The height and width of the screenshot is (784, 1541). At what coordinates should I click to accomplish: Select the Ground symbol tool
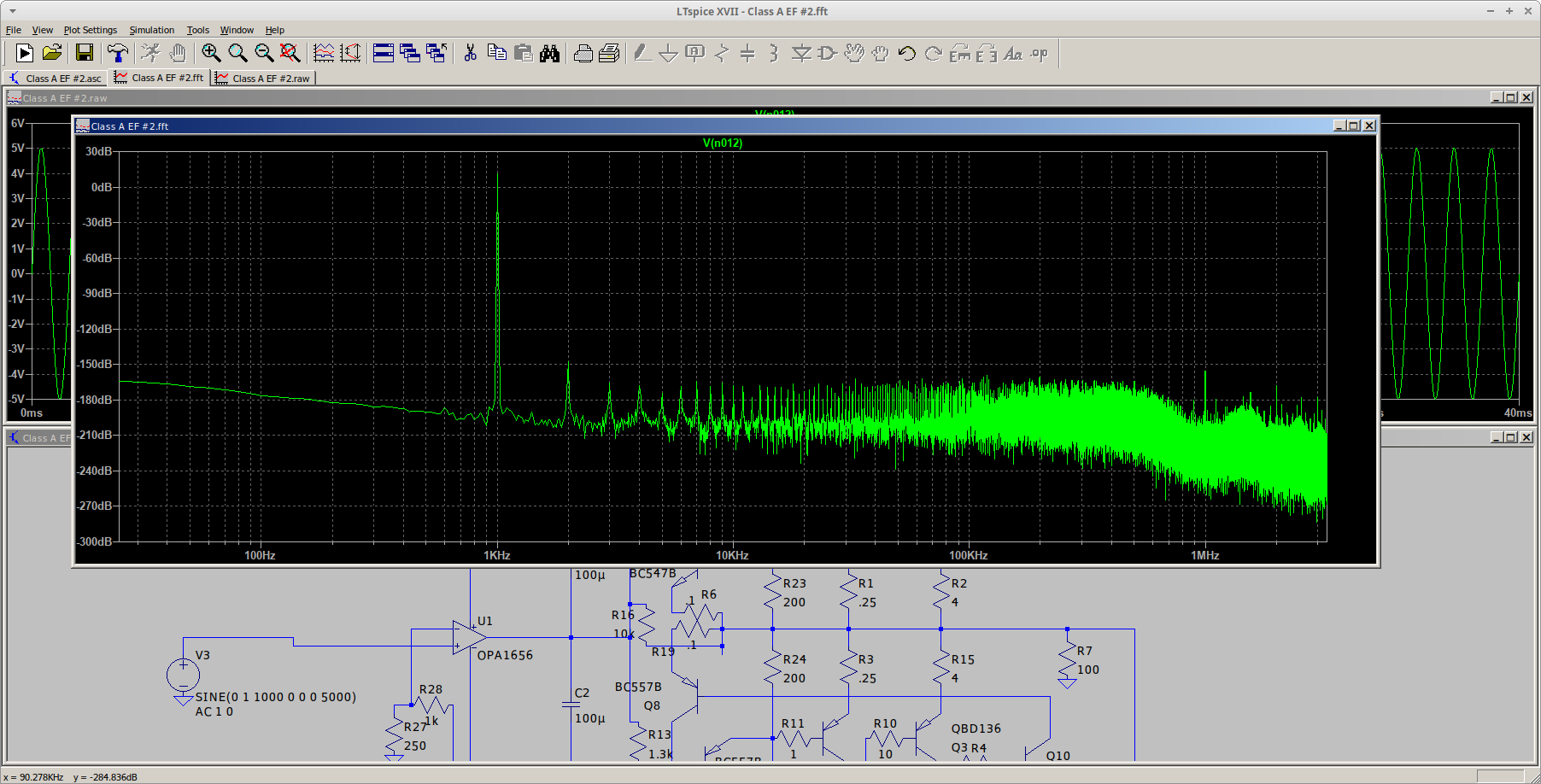click(x=669, y=53)
